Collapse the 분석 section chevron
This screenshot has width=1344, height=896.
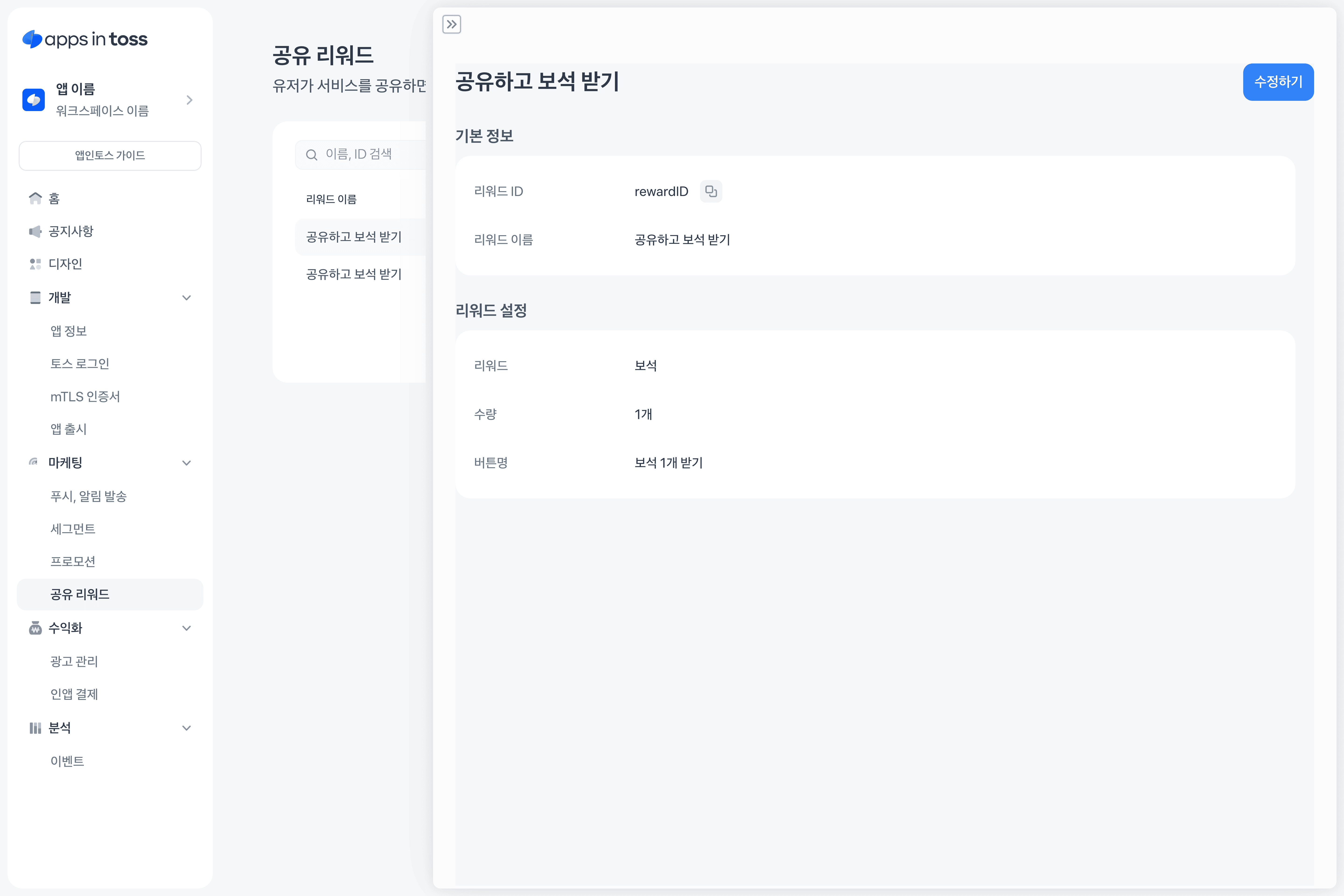coord(186,728)
